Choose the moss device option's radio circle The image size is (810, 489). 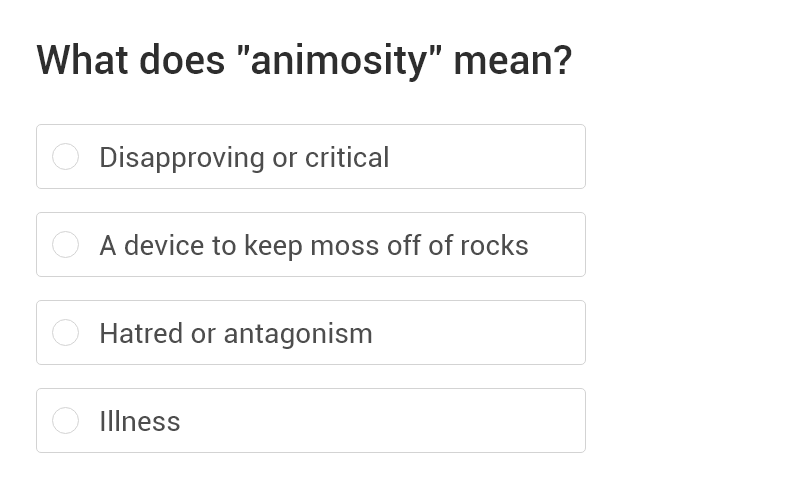[x=66, y=245]
